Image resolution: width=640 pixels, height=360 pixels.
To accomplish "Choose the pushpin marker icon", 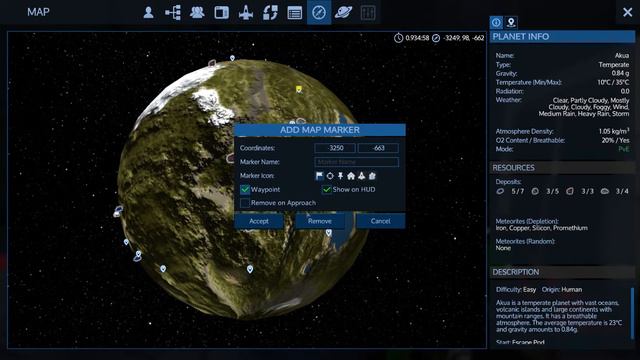I will [340, 176].
